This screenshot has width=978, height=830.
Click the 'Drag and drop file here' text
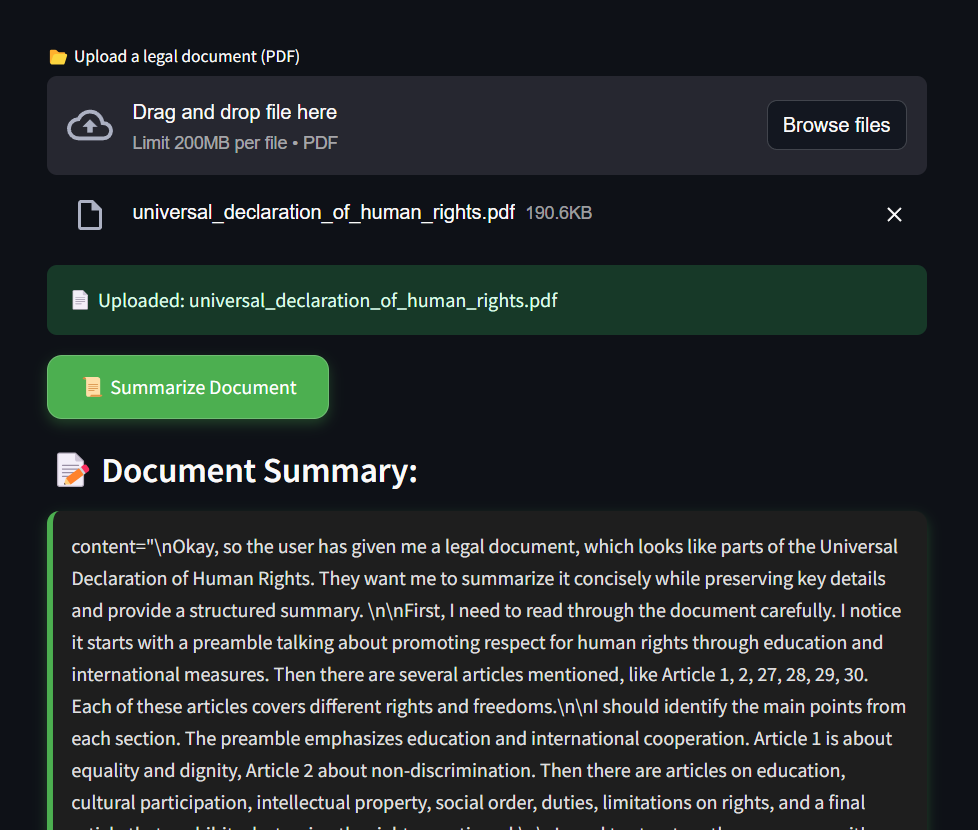point(235,112)
